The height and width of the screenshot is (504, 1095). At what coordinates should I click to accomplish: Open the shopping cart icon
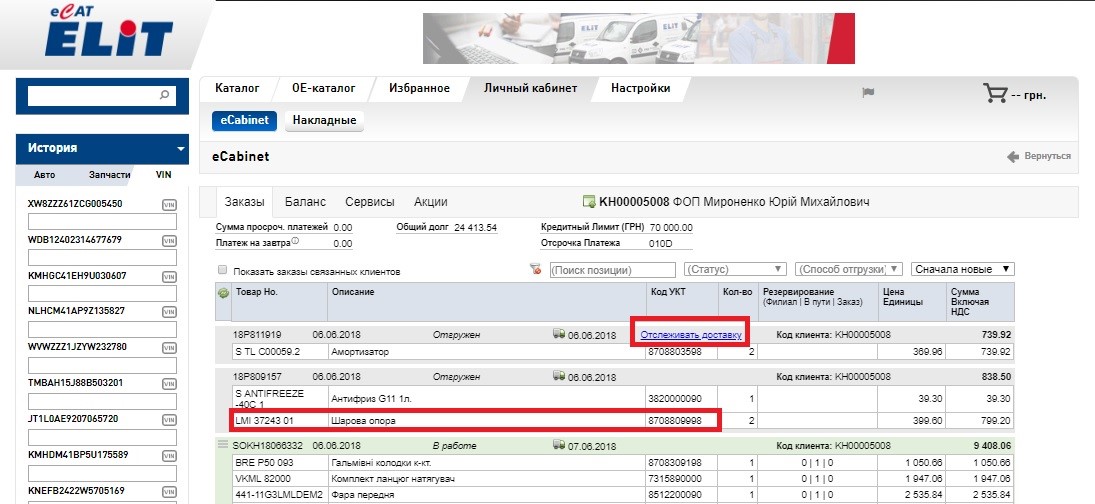[x=995, y=93]
